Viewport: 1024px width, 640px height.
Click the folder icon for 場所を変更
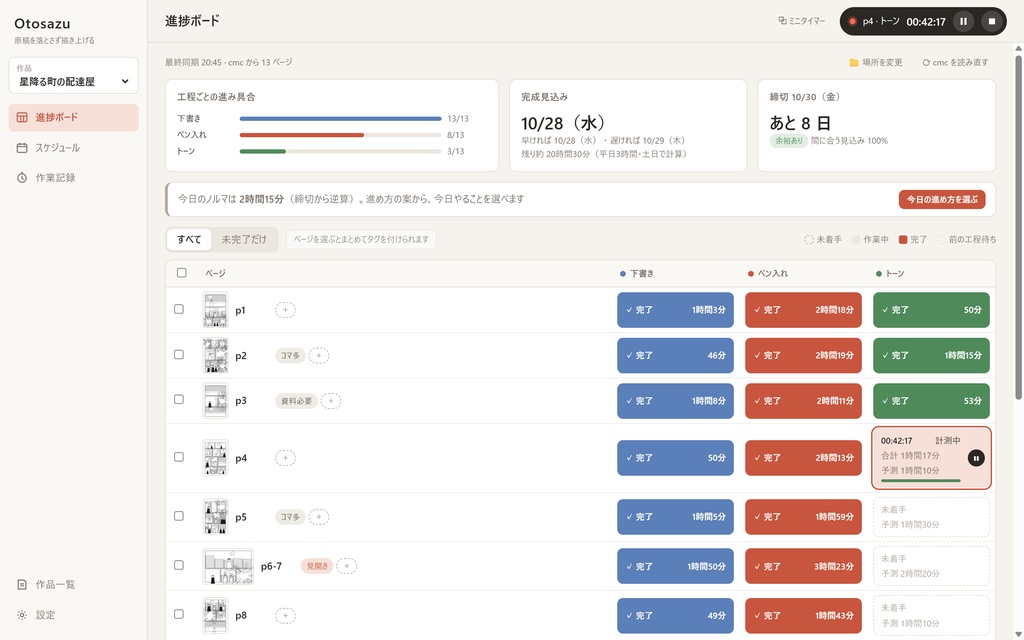[x=854, y=63]
